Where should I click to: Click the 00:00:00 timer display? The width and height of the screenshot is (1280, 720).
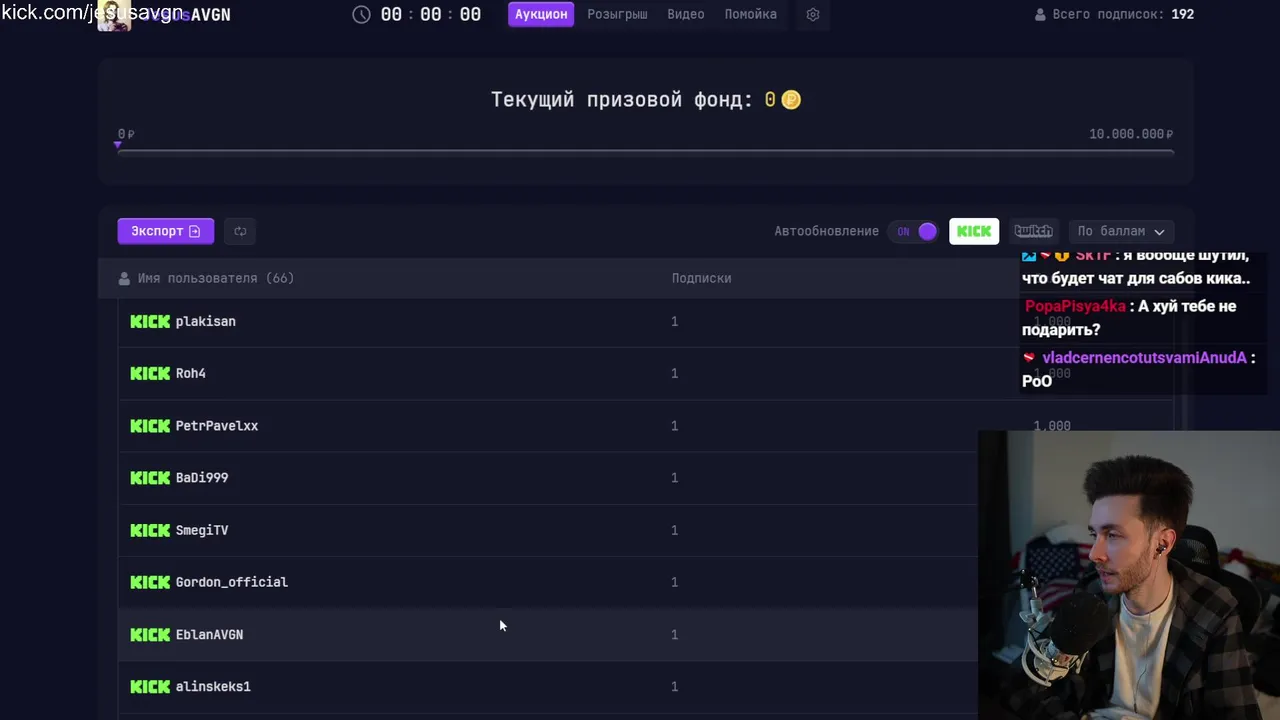[430, 15]
